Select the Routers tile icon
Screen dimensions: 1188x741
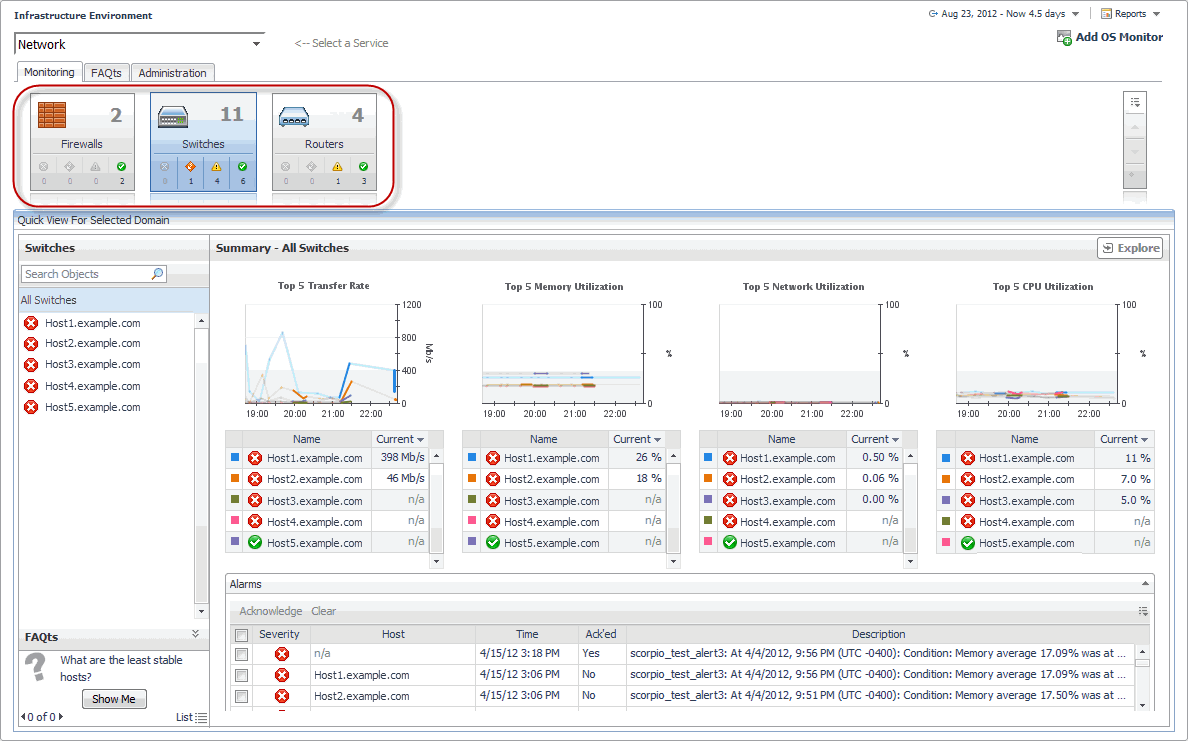pos(295,116)
